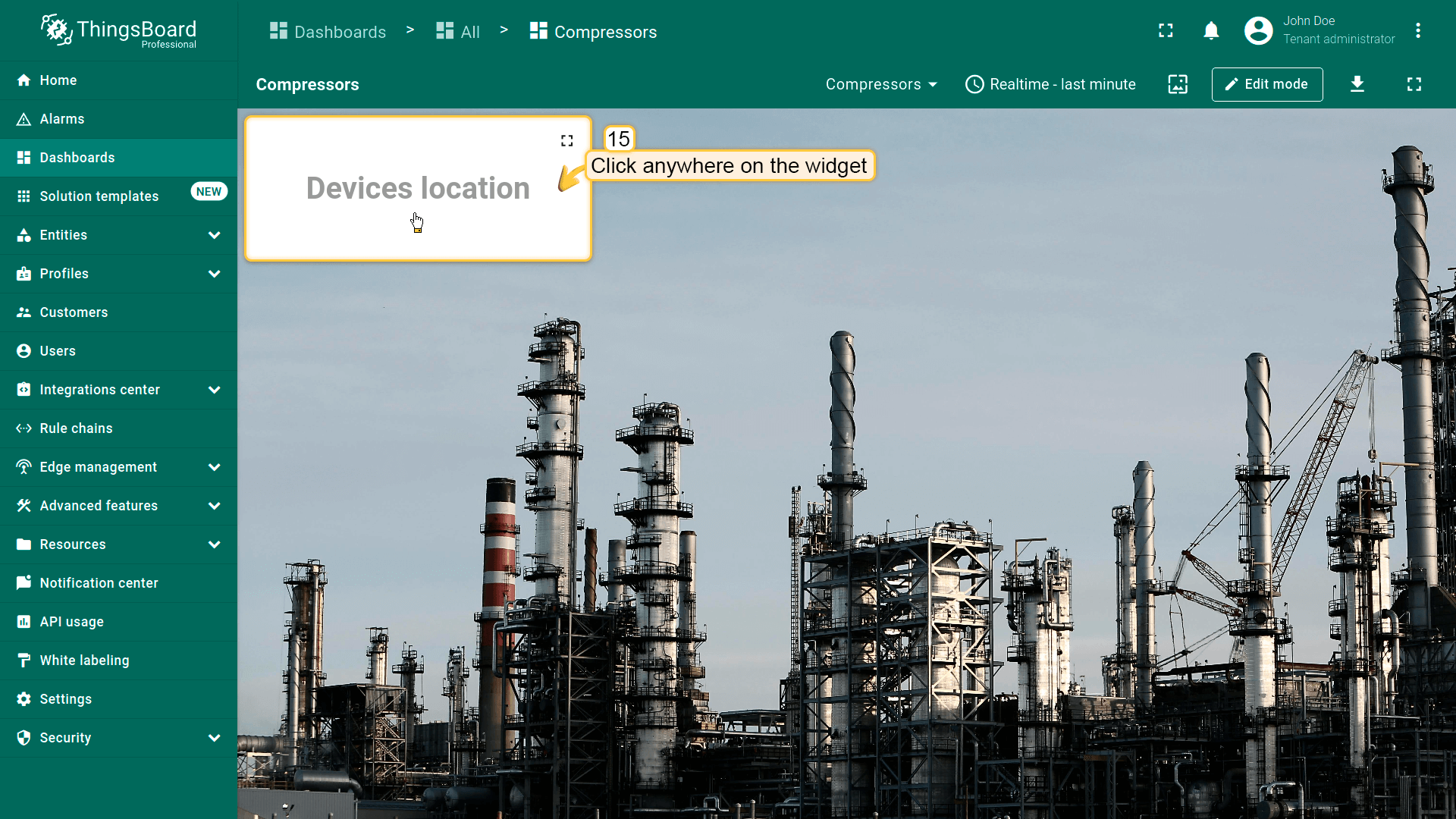
Task: Open the Compressors state dropdown
Action: pyautogui.click(x=881, y=84)
